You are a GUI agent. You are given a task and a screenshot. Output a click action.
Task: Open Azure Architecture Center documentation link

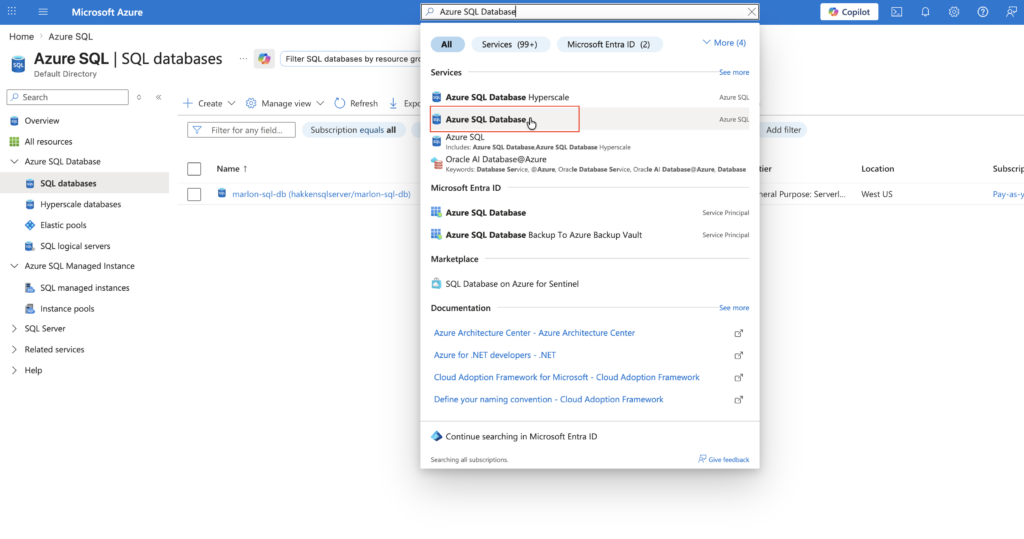point(534,333)
